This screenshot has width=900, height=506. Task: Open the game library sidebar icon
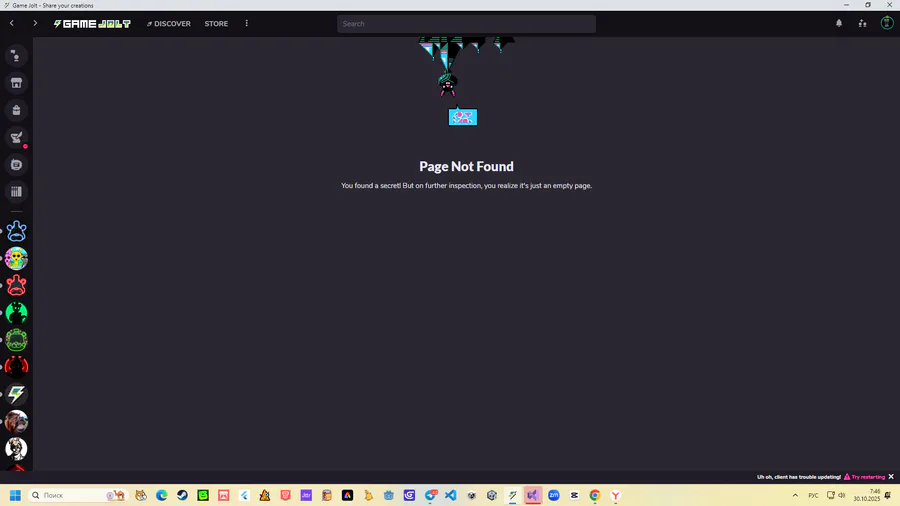click(17, 192)
